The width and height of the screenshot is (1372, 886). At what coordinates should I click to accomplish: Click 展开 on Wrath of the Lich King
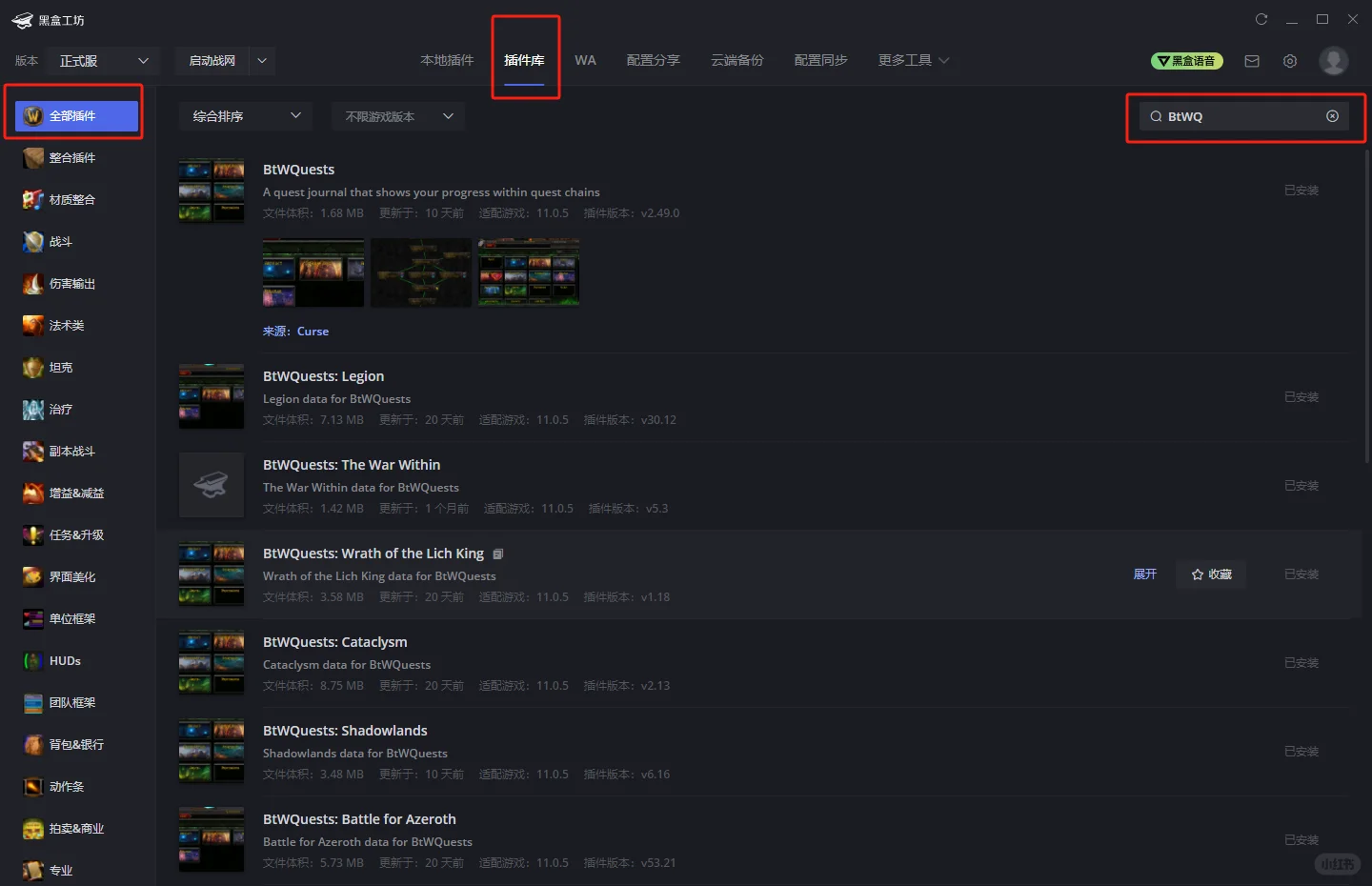click(x=1145, y=574)
